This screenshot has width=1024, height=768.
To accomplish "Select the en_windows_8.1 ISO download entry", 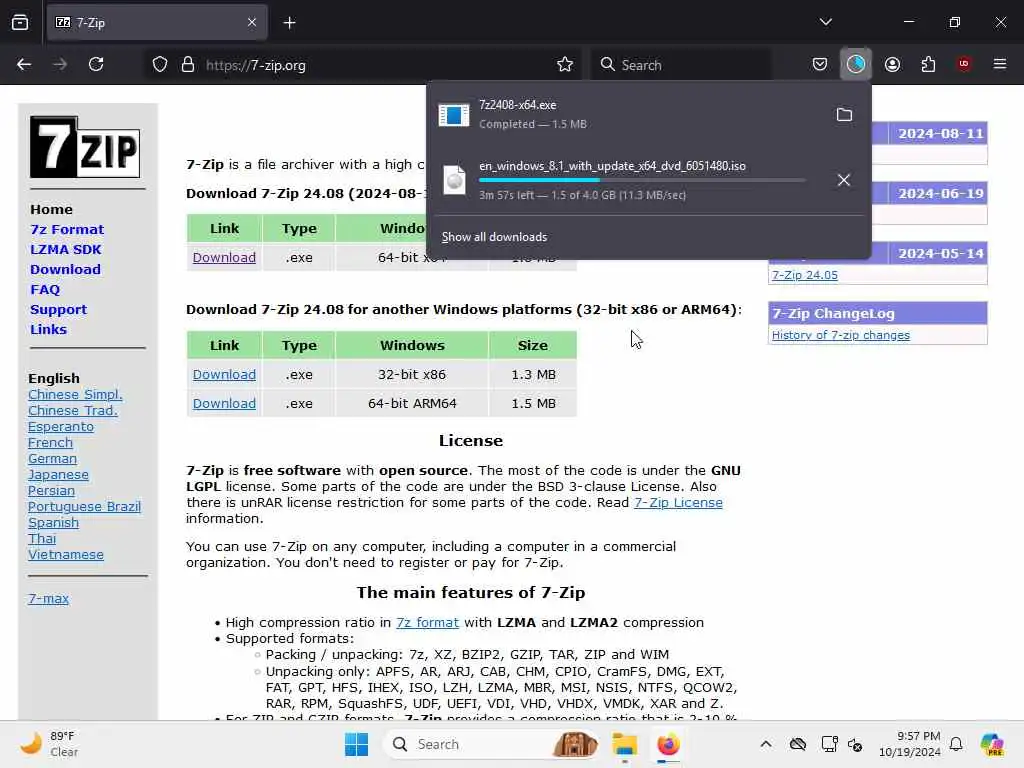I will click(627, 180).
